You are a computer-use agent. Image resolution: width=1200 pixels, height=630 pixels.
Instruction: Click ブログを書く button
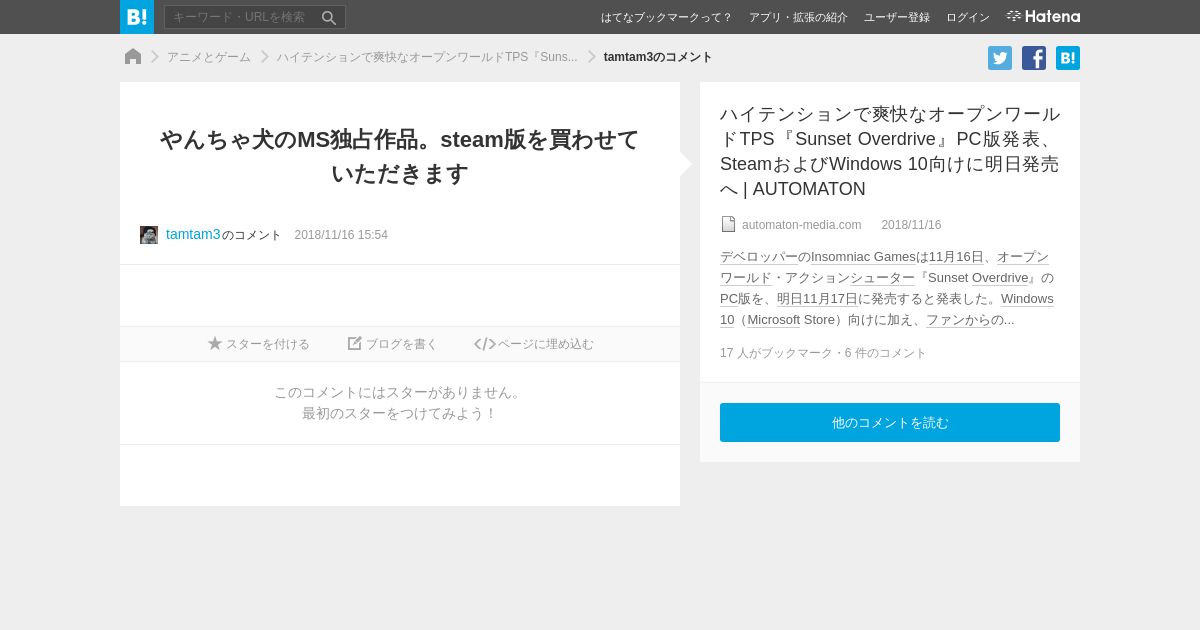pos(392,344)
